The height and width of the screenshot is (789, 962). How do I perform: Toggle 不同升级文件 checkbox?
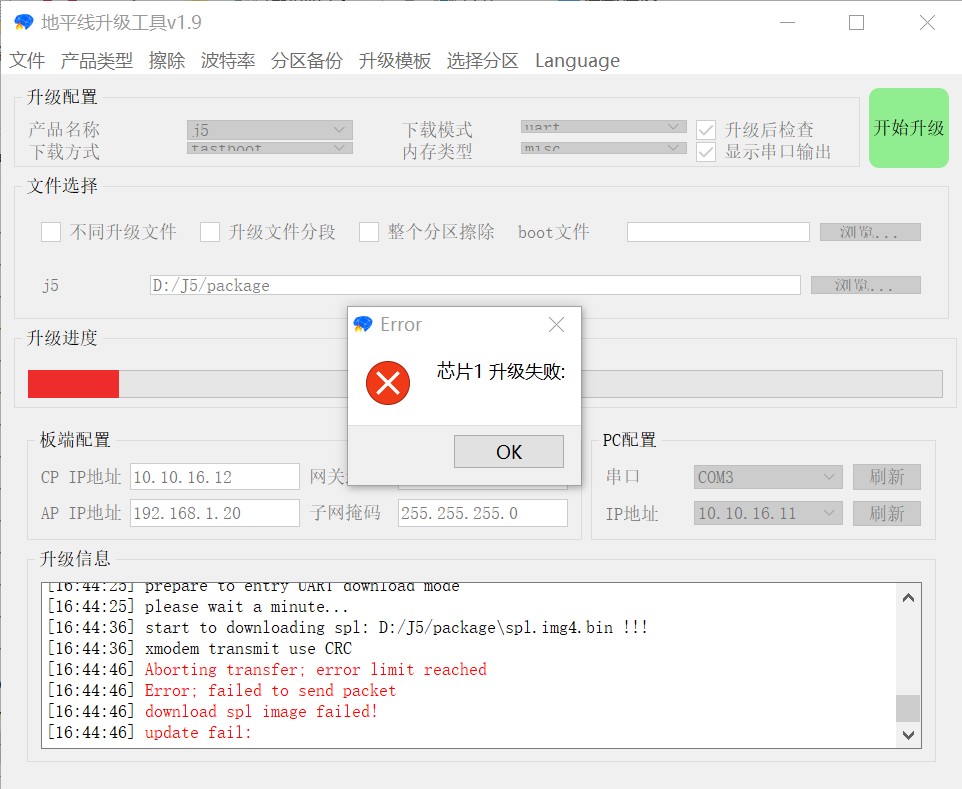(51, 232)
